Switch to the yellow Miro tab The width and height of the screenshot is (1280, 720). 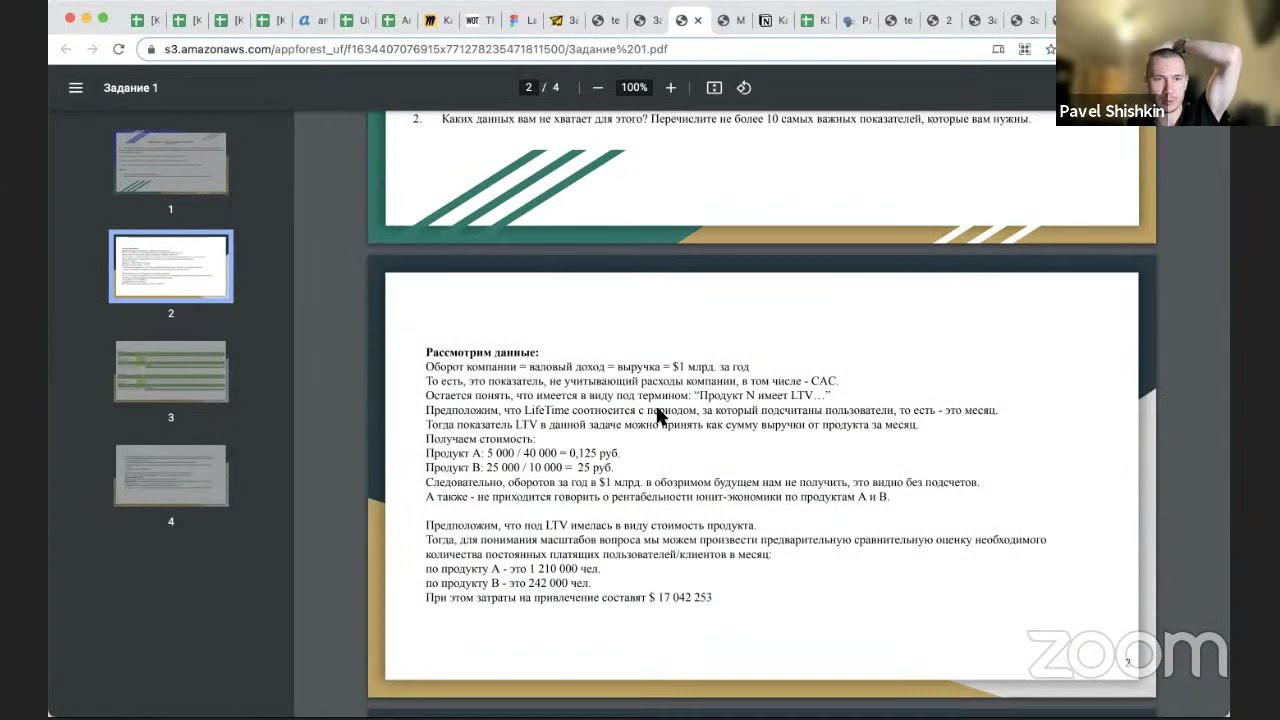click(x=438, y=20)
